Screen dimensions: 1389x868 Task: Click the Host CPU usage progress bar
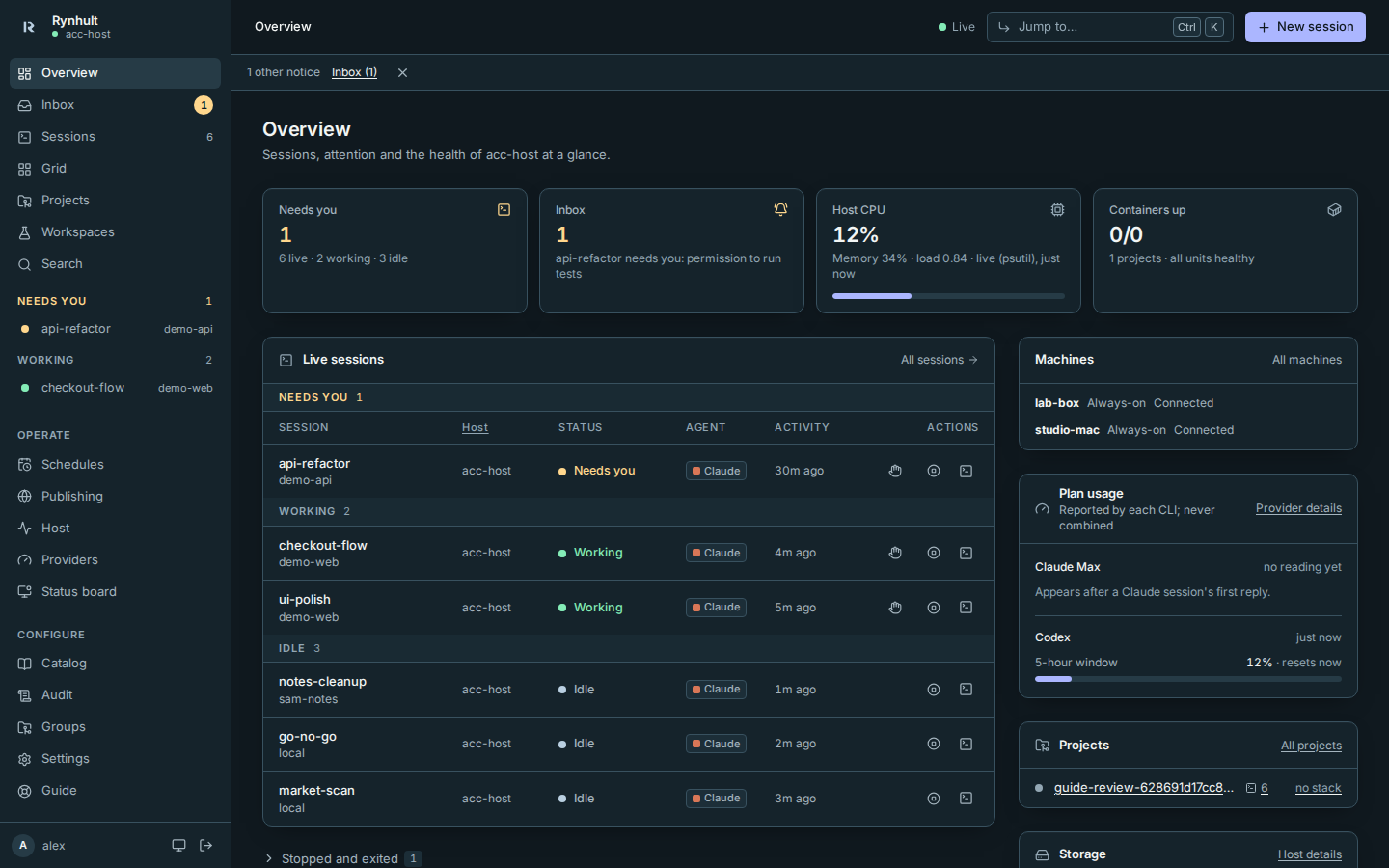click(x=948, y=296)
